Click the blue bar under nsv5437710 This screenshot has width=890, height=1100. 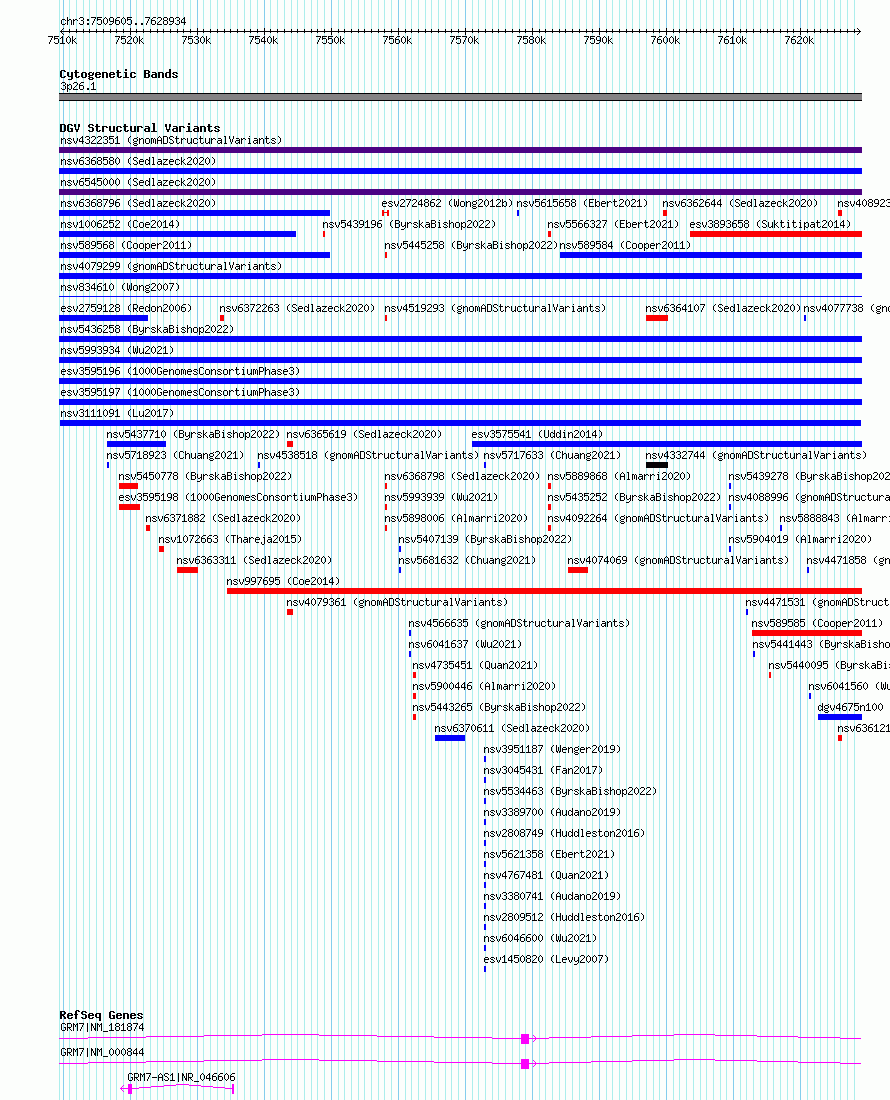pos(136,444)
